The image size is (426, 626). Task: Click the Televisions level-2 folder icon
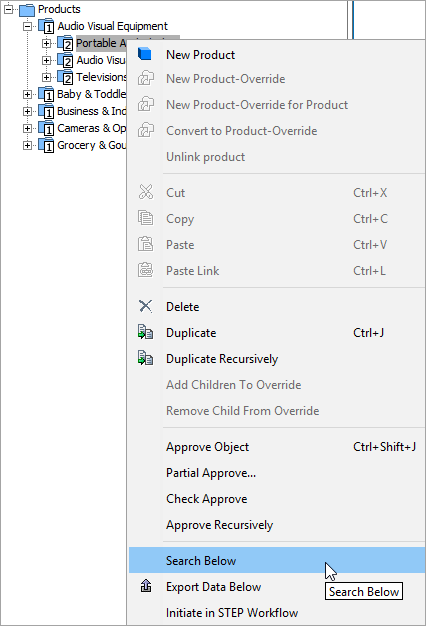[65, 77]
